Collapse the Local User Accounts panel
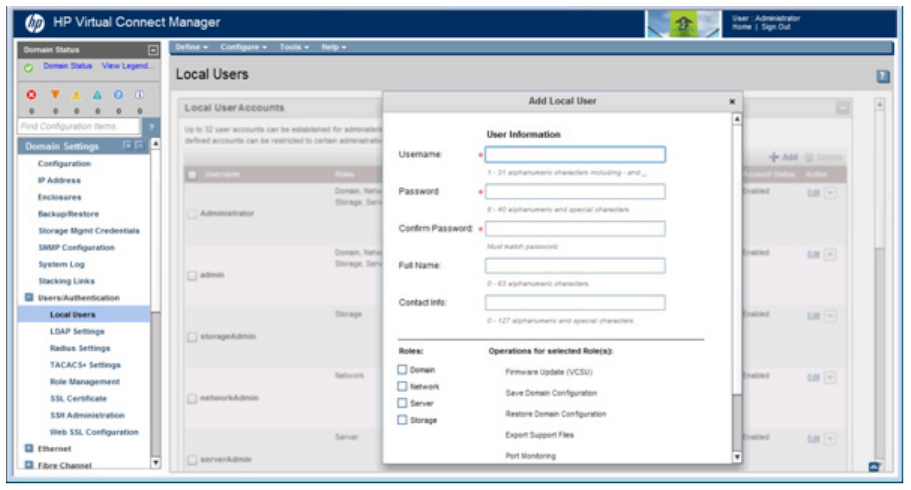This screenshot has height=490, width=911. tap(842, 108)
